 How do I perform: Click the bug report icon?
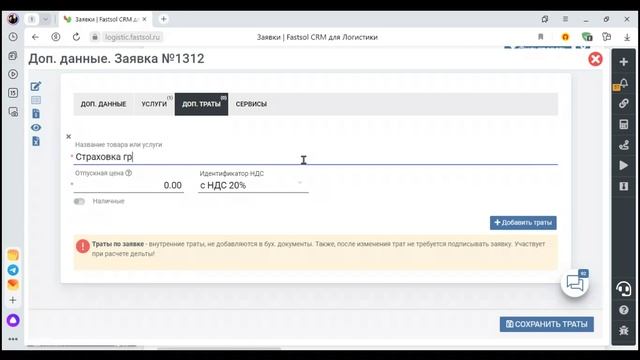pyautogui.click(x=623, y=330)
